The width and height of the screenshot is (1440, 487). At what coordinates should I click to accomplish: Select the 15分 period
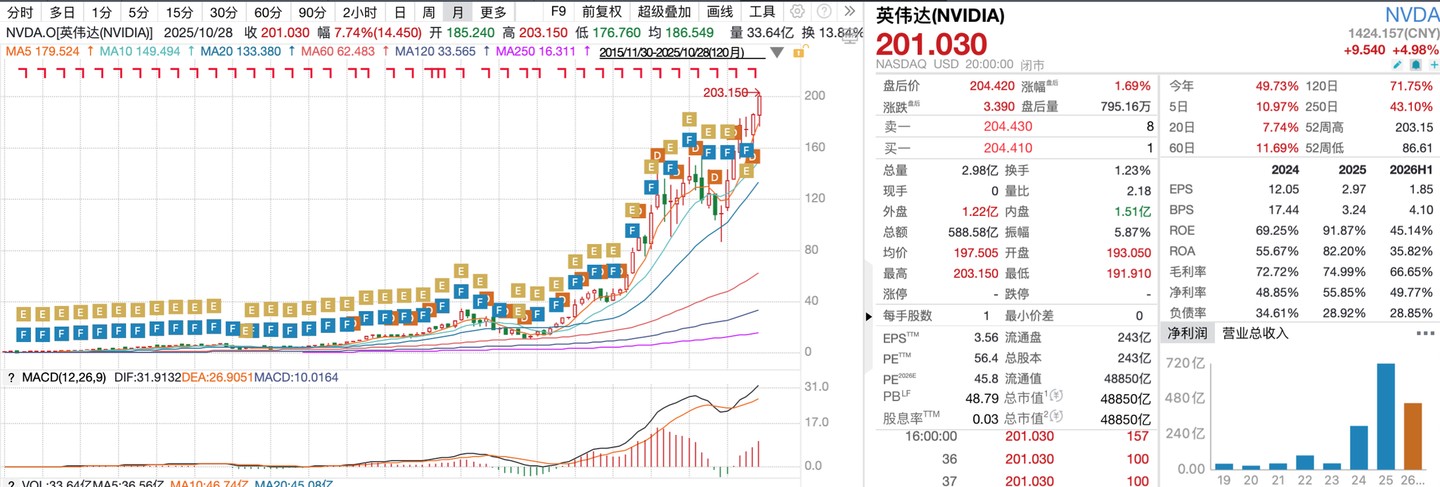coord(179,13)
